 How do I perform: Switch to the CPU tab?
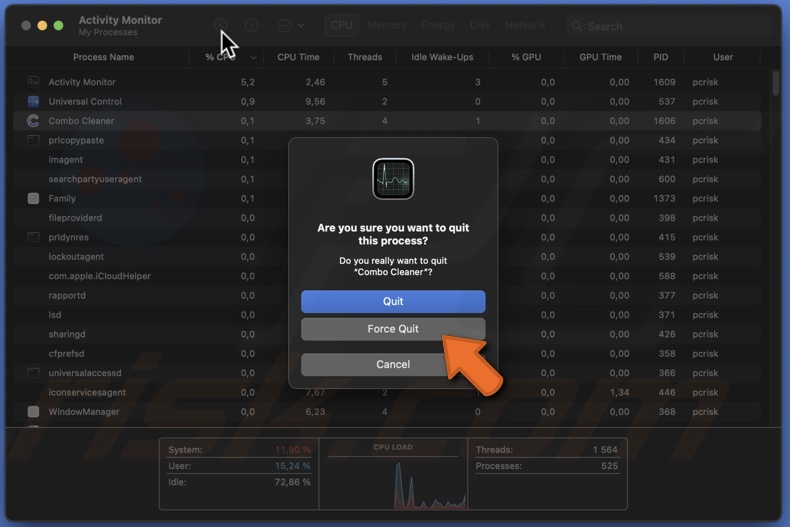click(x=342, y=25)
